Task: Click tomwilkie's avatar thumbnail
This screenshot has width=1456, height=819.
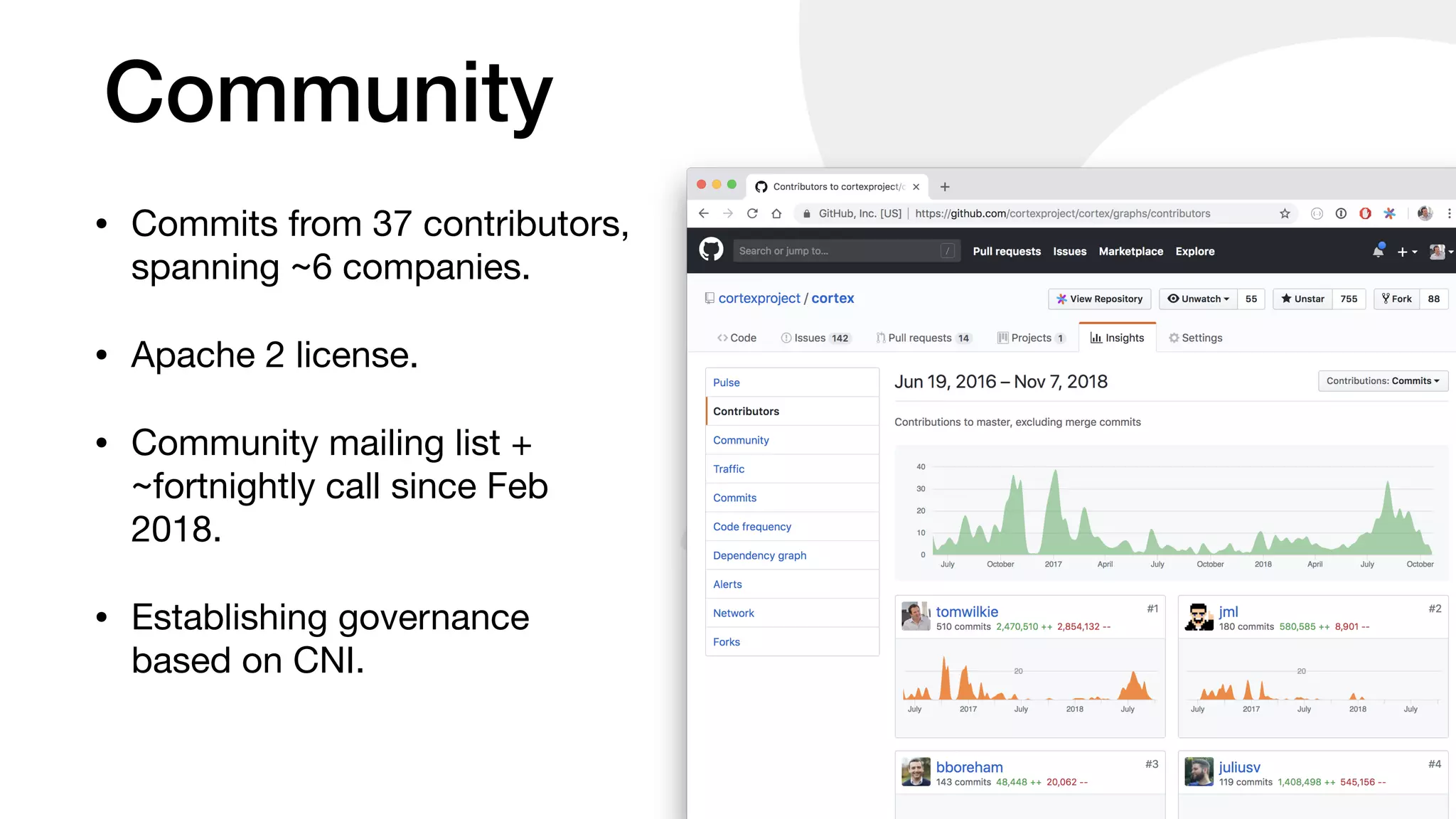Action: 916,616
